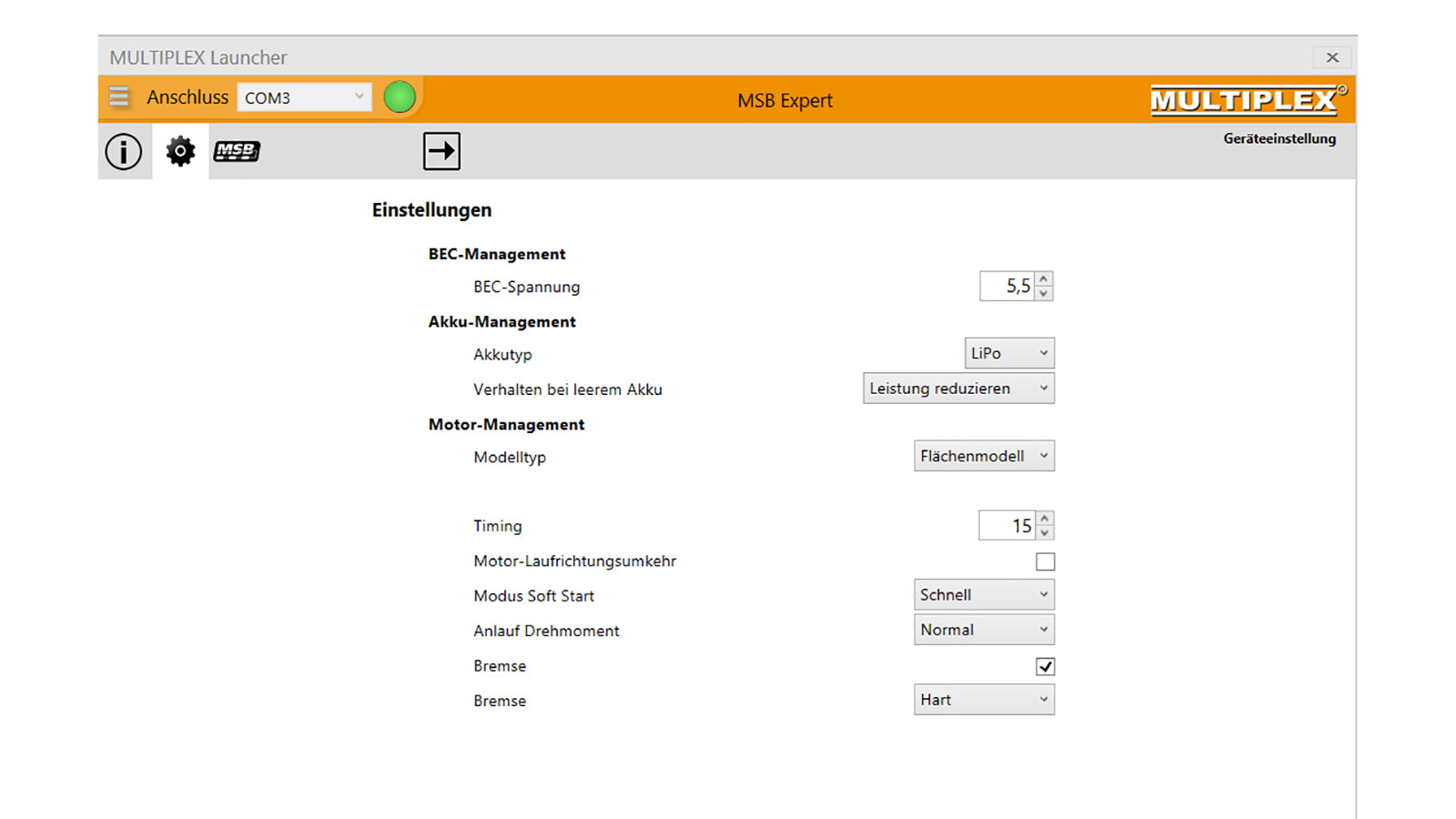Screen dimensions: 1456x819
Task: Click the MULTIPLEX logo
Action: point(1248,99)
